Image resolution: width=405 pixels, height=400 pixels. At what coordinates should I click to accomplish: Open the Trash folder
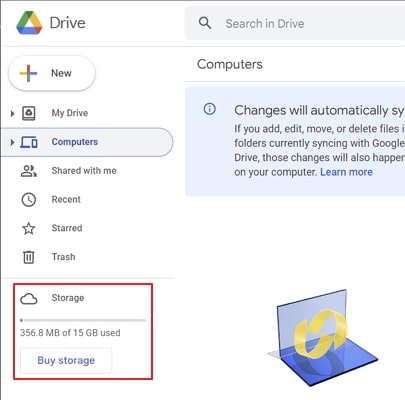click(63, 257)
